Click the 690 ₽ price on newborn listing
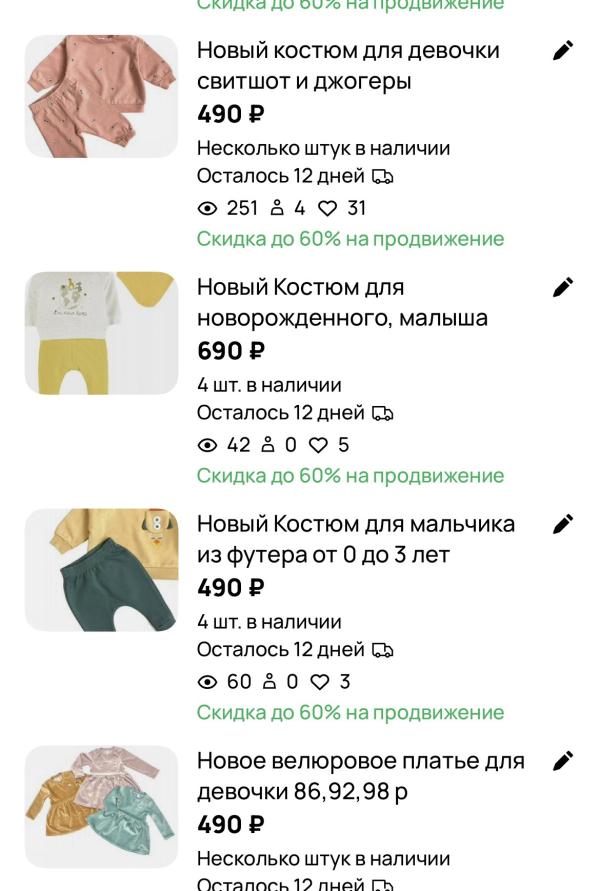Viewport: 600px width, 891px height. (x=224, y=352)
